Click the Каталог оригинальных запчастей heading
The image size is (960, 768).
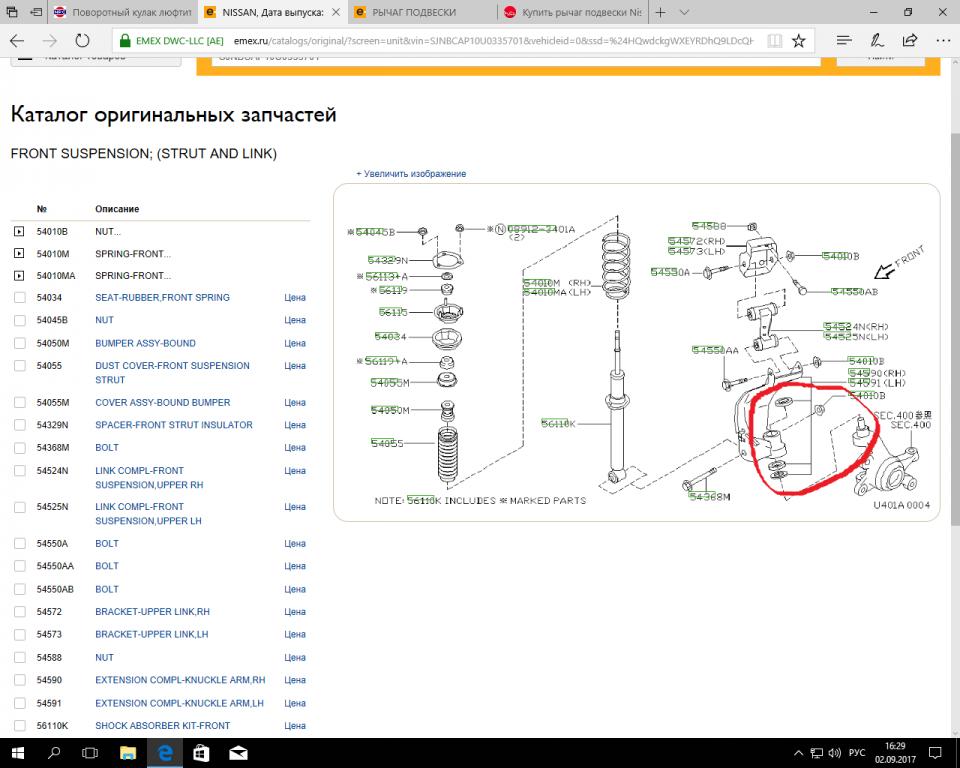[173, 115]
